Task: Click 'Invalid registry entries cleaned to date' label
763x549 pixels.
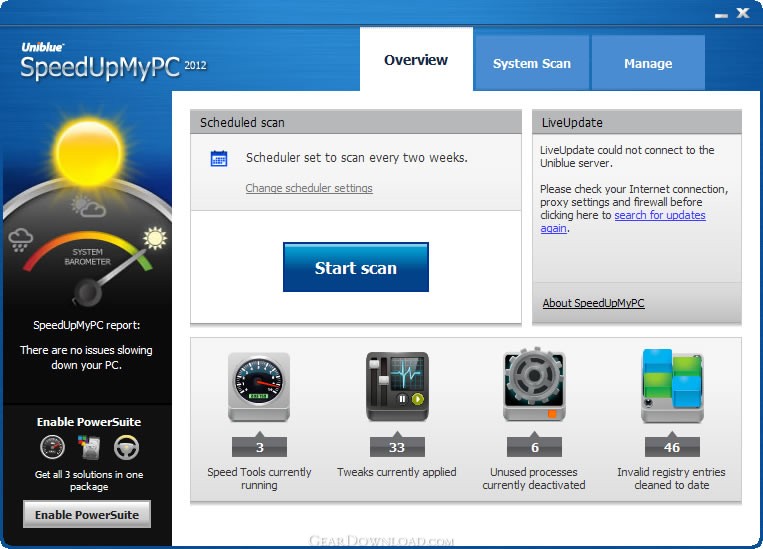Action: tap(672, 478)
